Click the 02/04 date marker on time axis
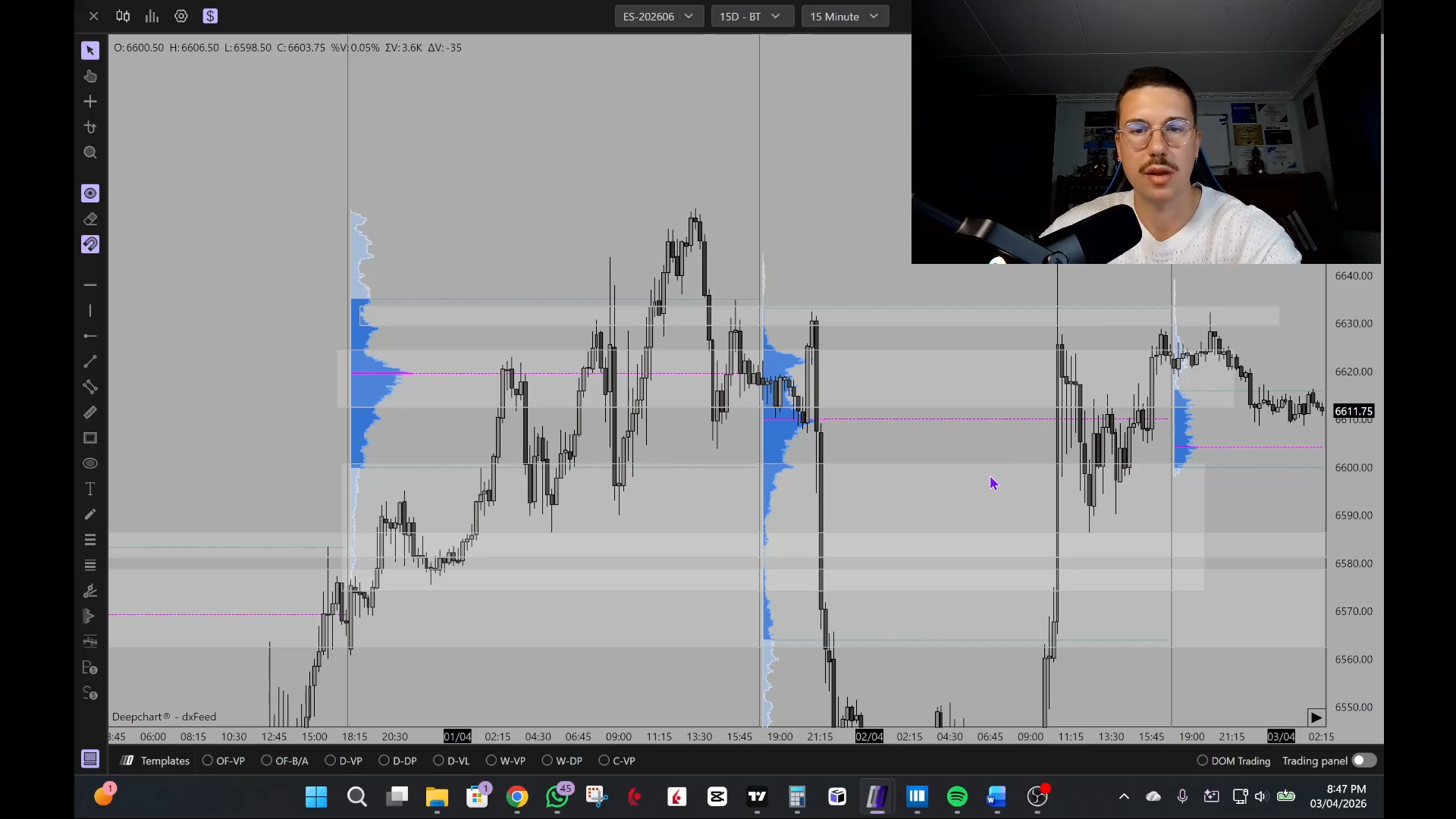The height and width of the screenshot is (819, 1456). (869, 736)
